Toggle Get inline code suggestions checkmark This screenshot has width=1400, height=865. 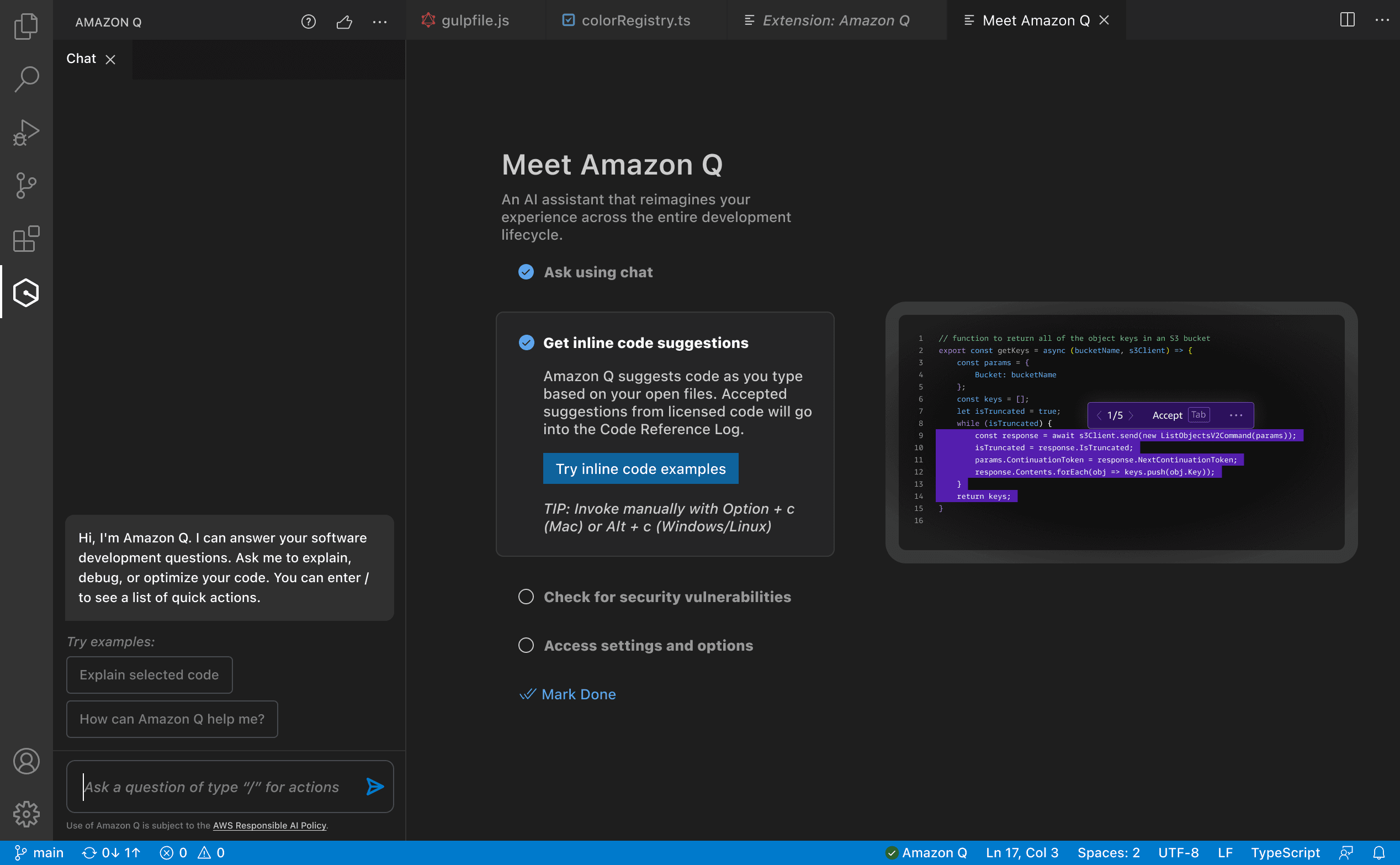tap(526, 342)
